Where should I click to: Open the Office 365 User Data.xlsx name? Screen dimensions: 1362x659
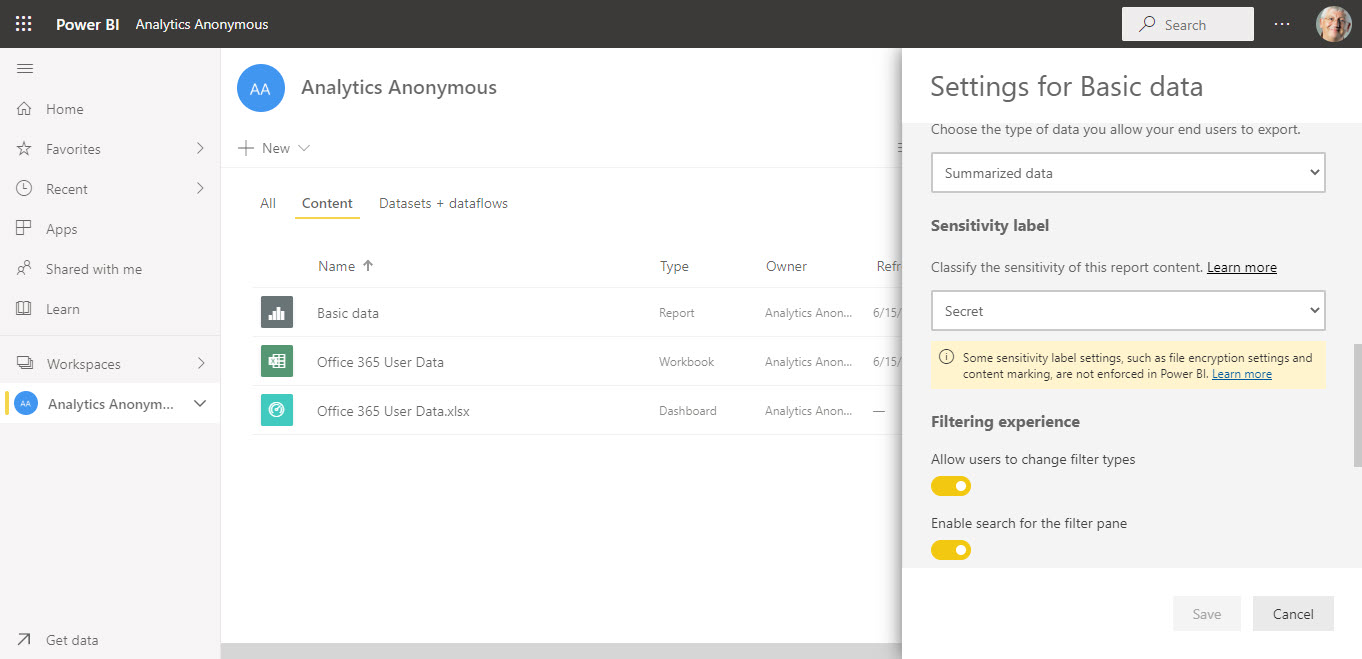point(393,411)
